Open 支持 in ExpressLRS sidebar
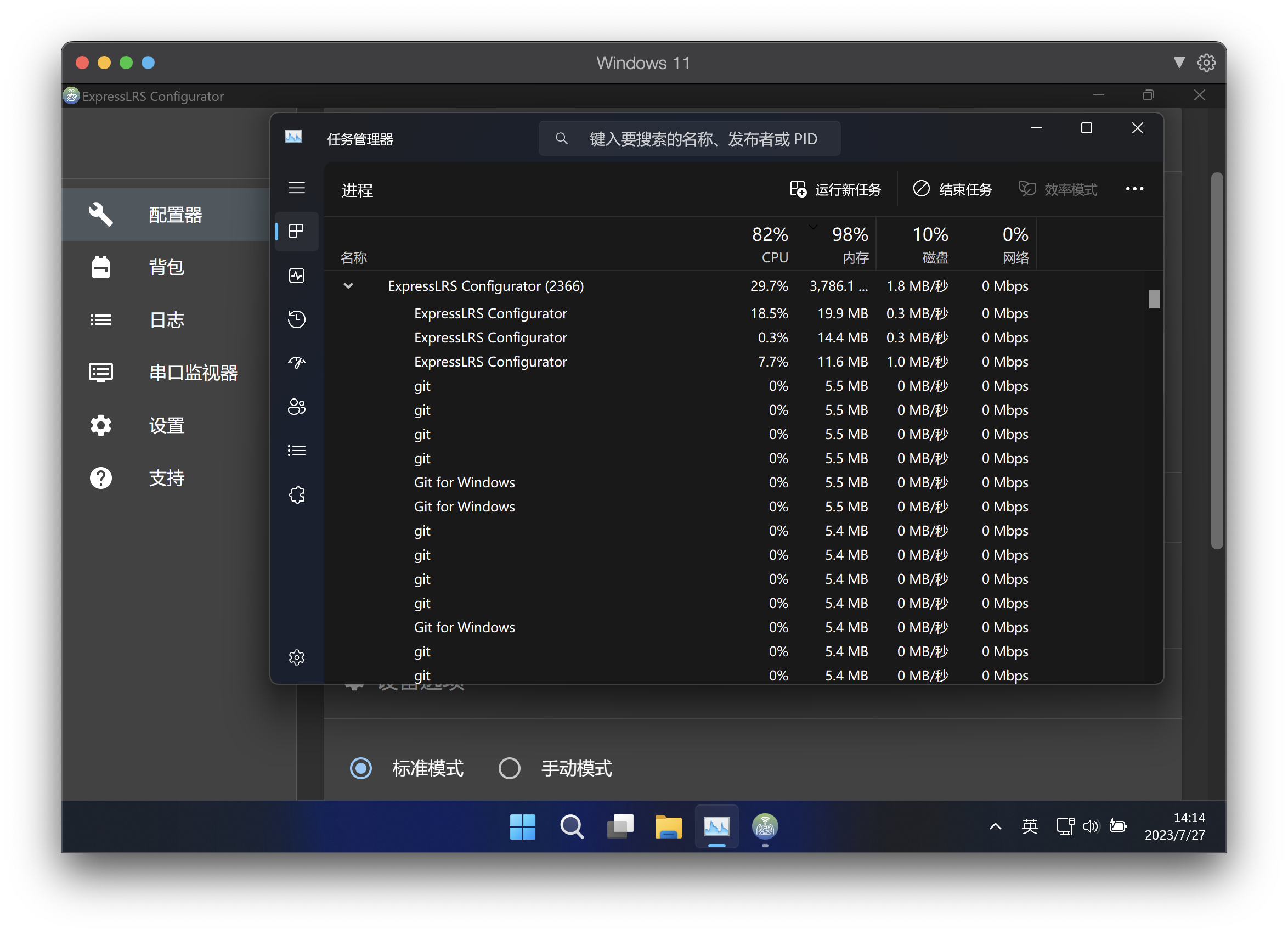Viewport: 1288px width, 934px height. point(166,478)
